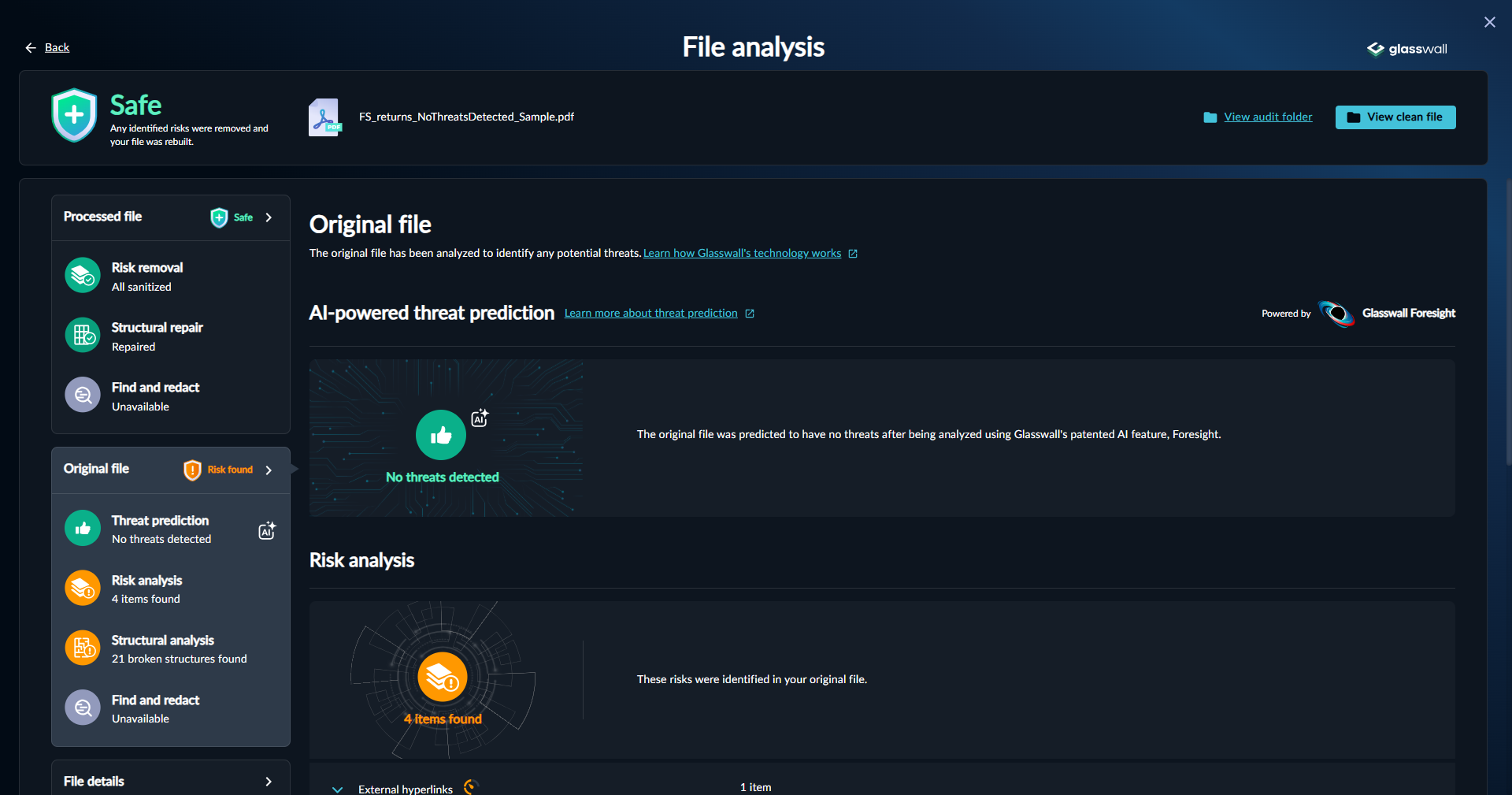Select the Structural repair icon
Viewport: 1512px width, 795px height.
(x=82, y=335)
